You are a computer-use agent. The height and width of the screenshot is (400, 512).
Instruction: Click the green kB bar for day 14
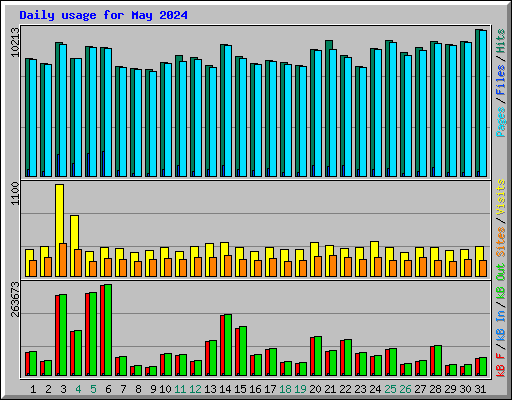coord(228,345)
